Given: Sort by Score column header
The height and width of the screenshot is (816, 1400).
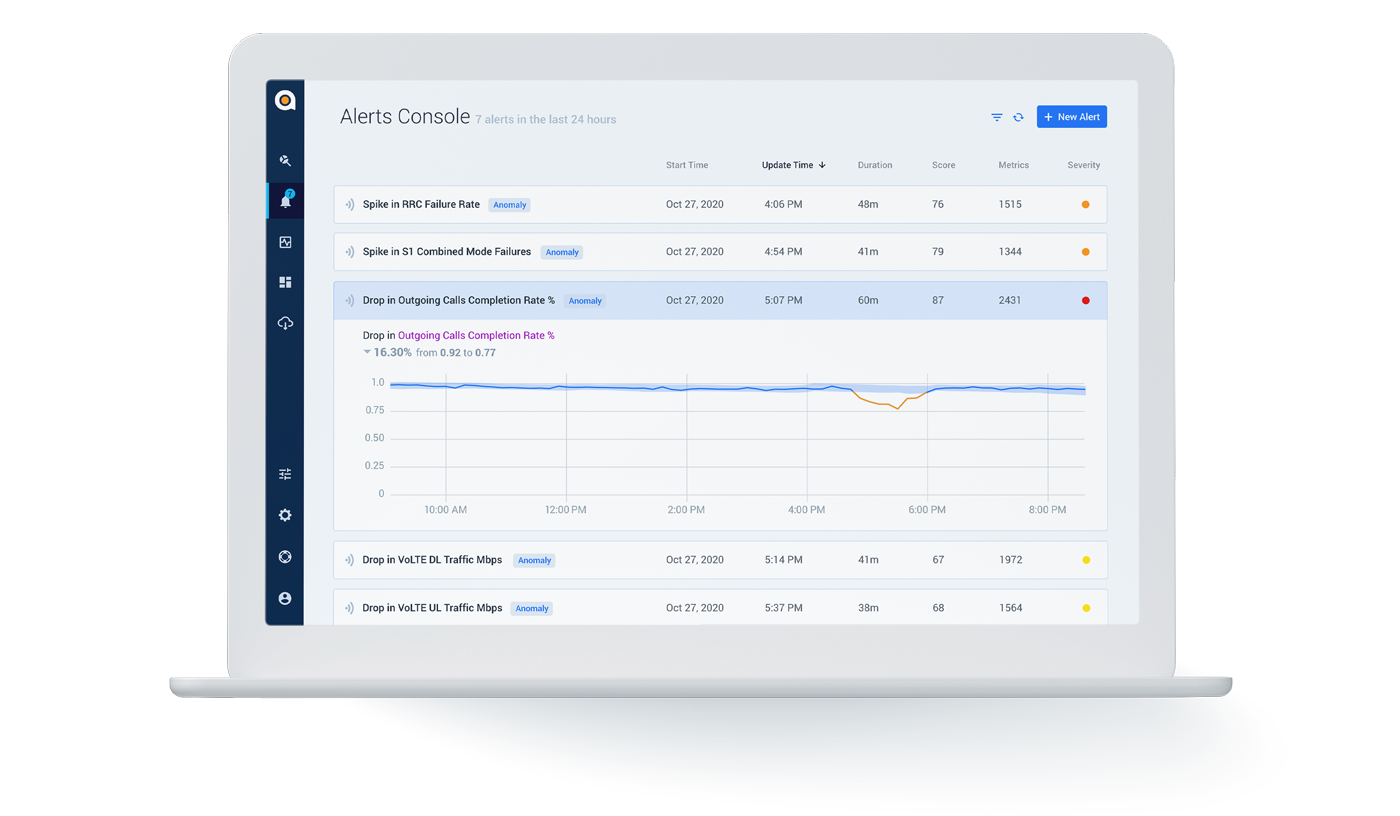Looking at the screenshot, I should click(944, 165).
